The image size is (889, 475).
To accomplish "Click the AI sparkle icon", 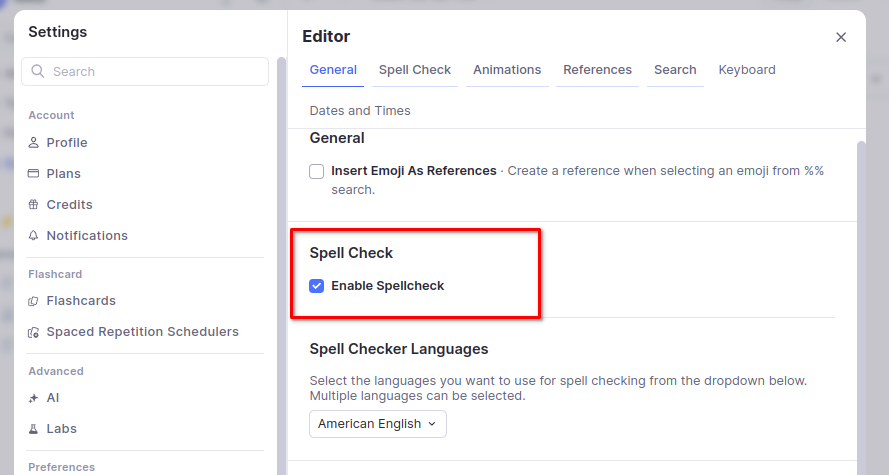I will [34, 398].
